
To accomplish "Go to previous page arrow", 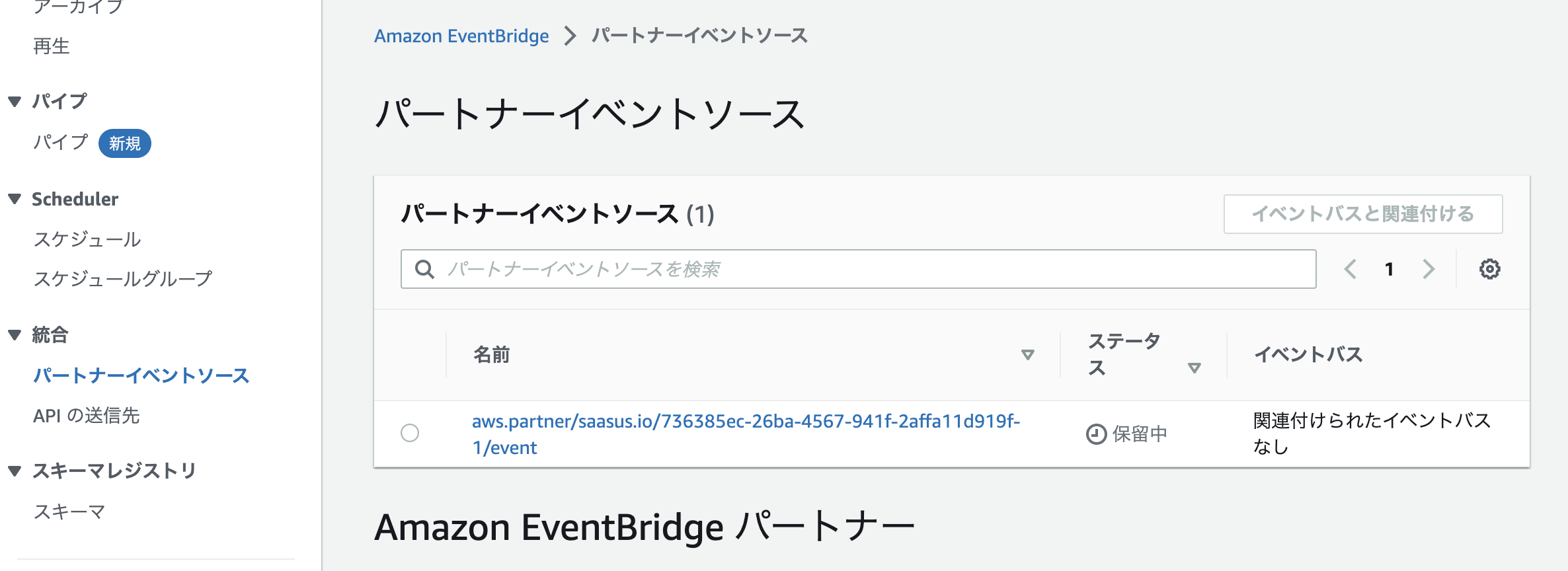I will [x=1351, y=269].
